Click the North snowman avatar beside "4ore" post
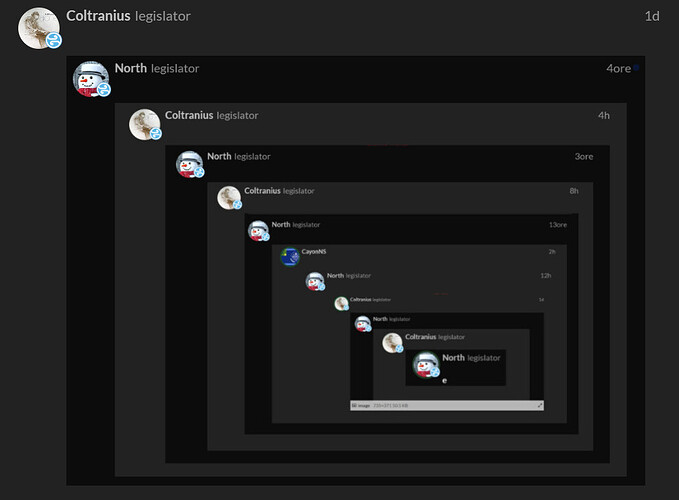The height and width of the screenshot is (500, 679). (91, 79)
